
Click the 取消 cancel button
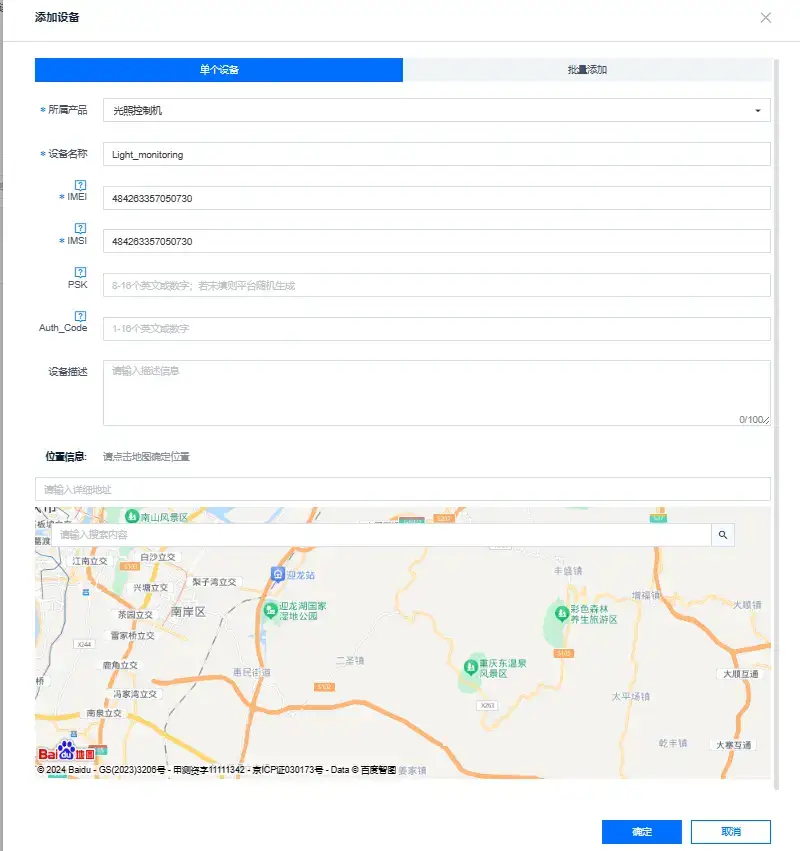pos(729,831)
